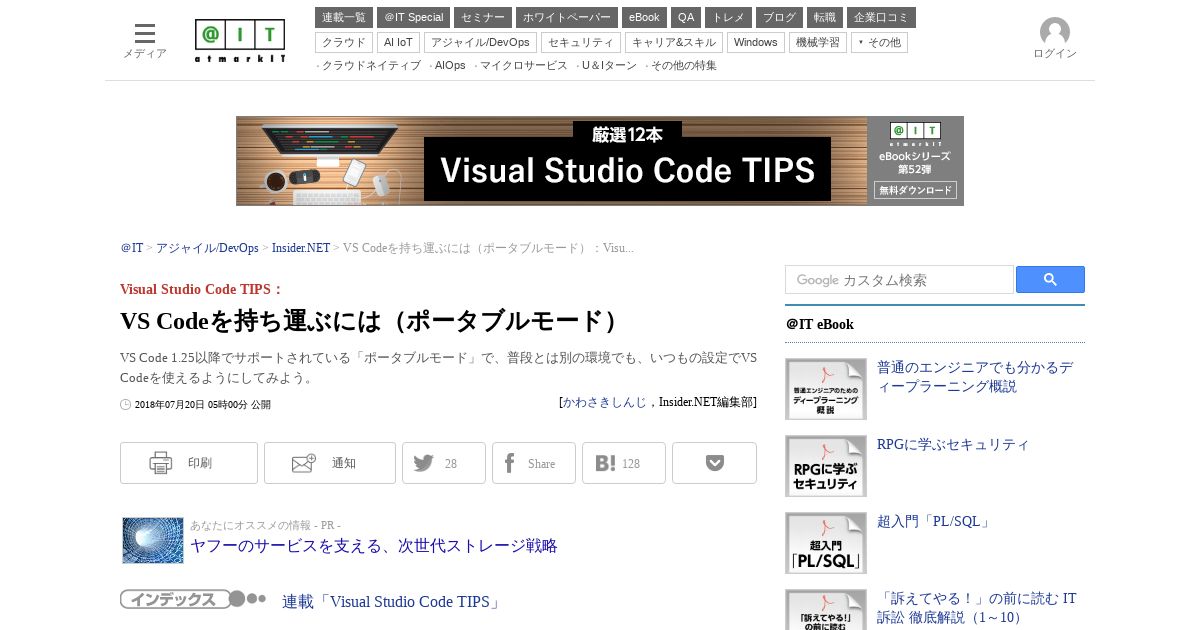Click the アジャイル/DevOps breadcrumb link
Screen dimensions: 1200x630
coord(207,248)
